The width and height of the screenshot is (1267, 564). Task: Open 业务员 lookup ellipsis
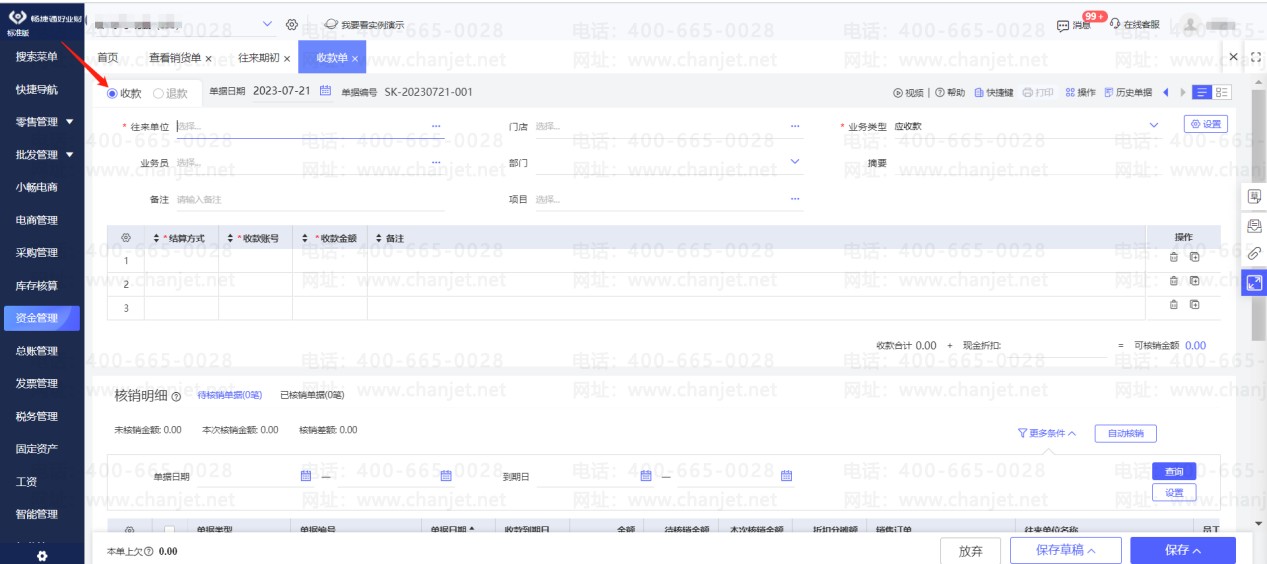(436, 162)
